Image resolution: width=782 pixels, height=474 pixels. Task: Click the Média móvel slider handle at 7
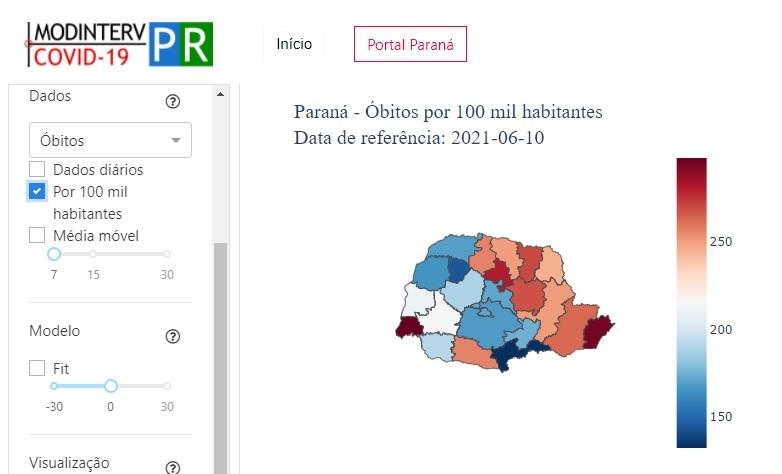(x=54, y=254)
